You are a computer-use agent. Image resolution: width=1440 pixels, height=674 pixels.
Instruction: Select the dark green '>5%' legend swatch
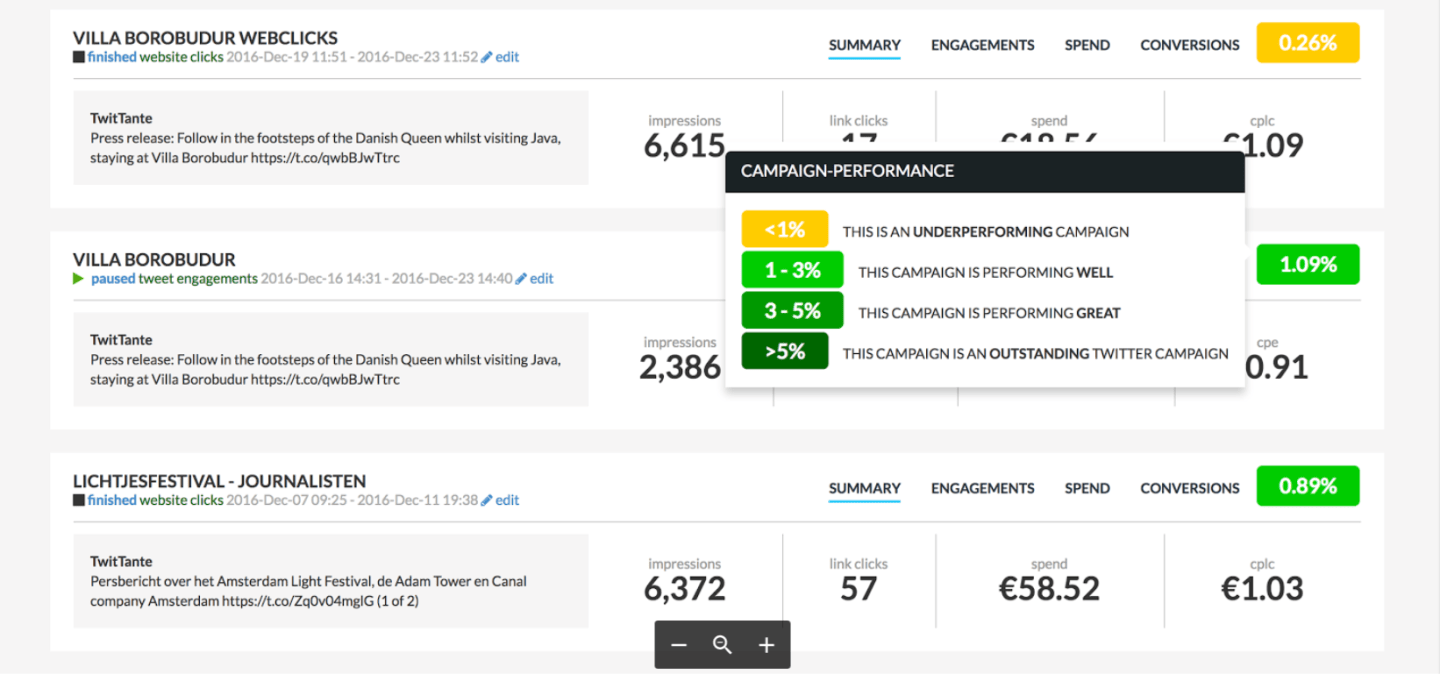tap(785, 351)
